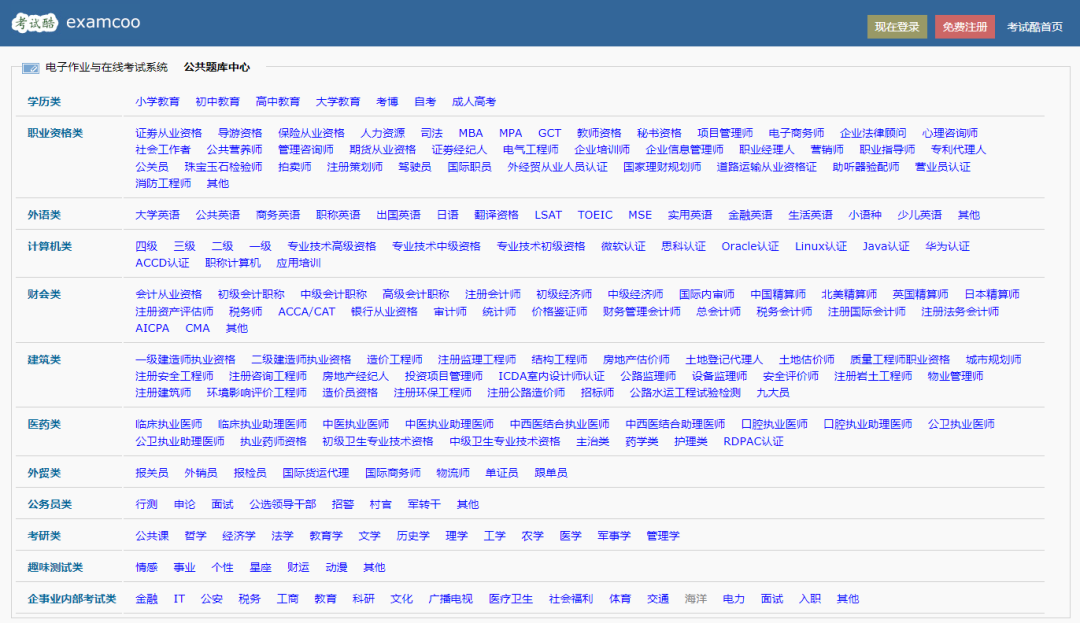Open 跟单员 link
This screenshot has width=1080, height=623.
(x=550, y=473)
